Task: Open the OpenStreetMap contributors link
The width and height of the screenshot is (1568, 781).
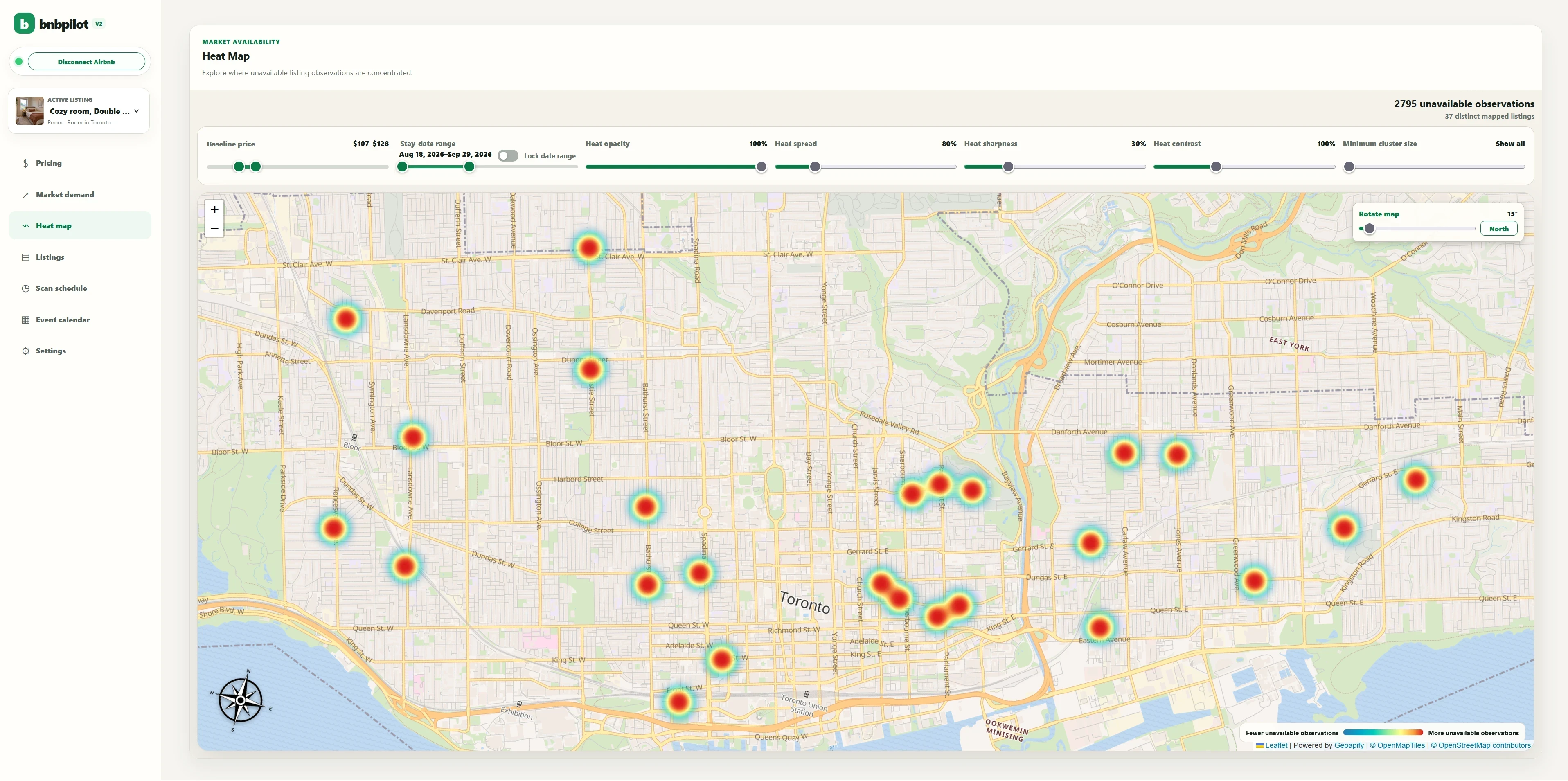Action: tap(1480, 746)
